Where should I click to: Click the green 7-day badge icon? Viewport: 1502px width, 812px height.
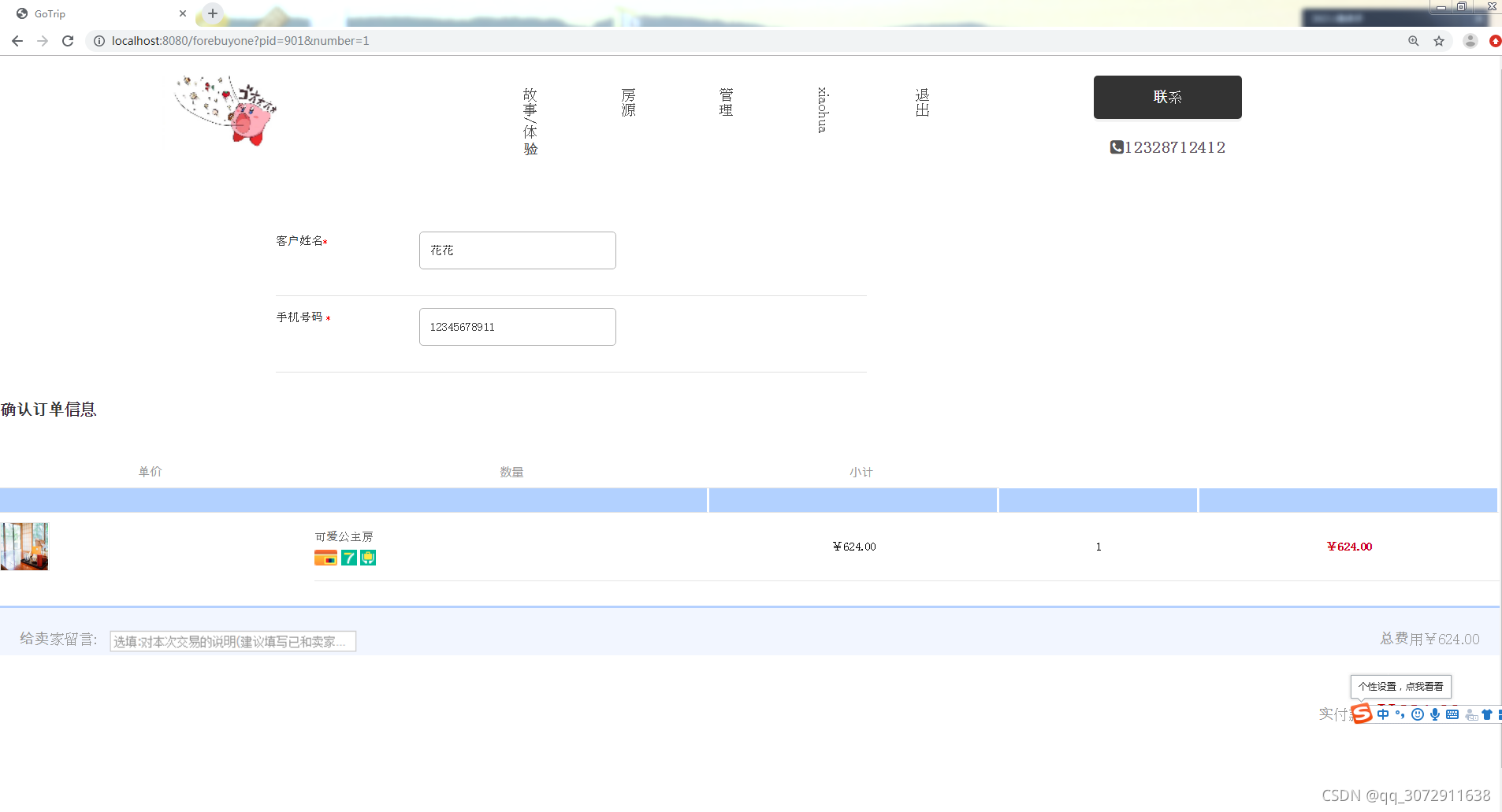[349, 558]
